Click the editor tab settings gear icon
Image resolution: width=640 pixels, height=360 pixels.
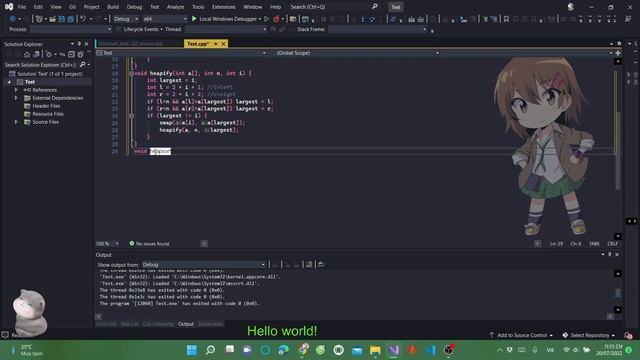pos(619,43)
